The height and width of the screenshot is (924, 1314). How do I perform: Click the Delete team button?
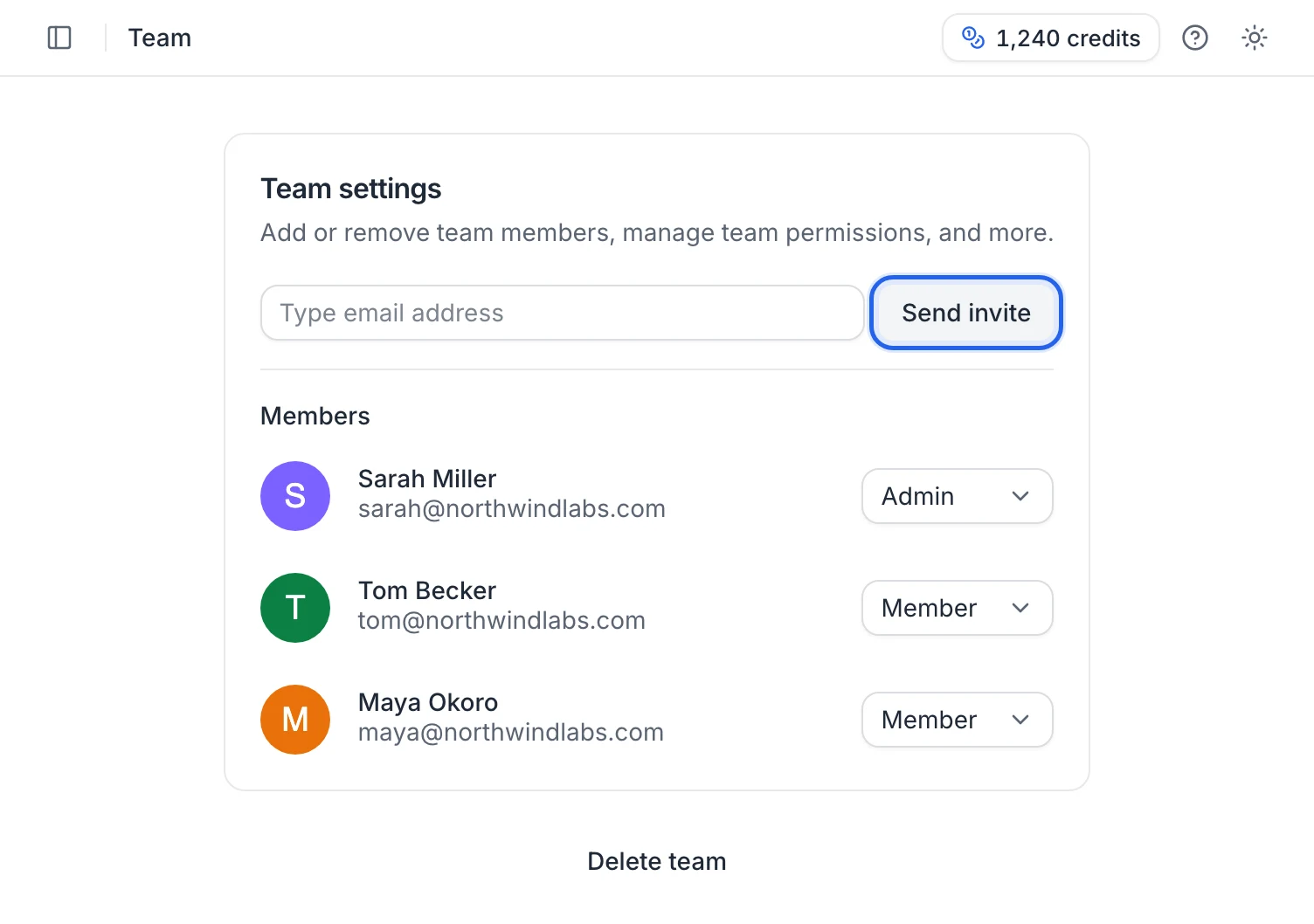(657, 861)
